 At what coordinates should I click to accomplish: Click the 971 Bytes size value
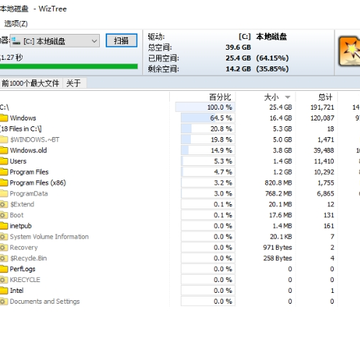[x=277, y=247]
